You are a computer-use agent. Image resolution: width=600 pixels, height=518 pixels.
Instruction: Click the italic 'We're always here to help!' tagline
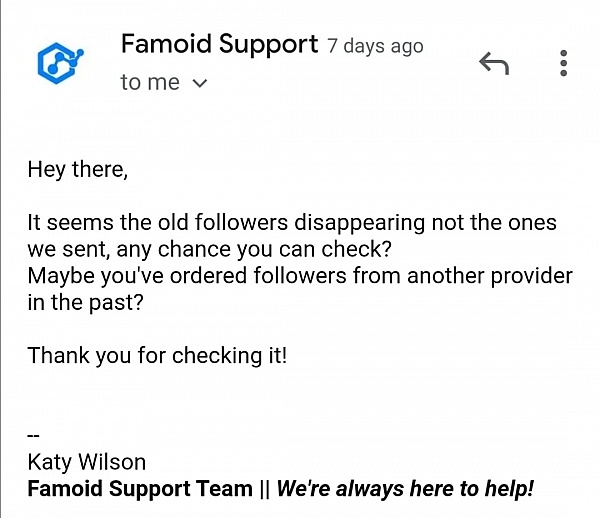(405, 489)
